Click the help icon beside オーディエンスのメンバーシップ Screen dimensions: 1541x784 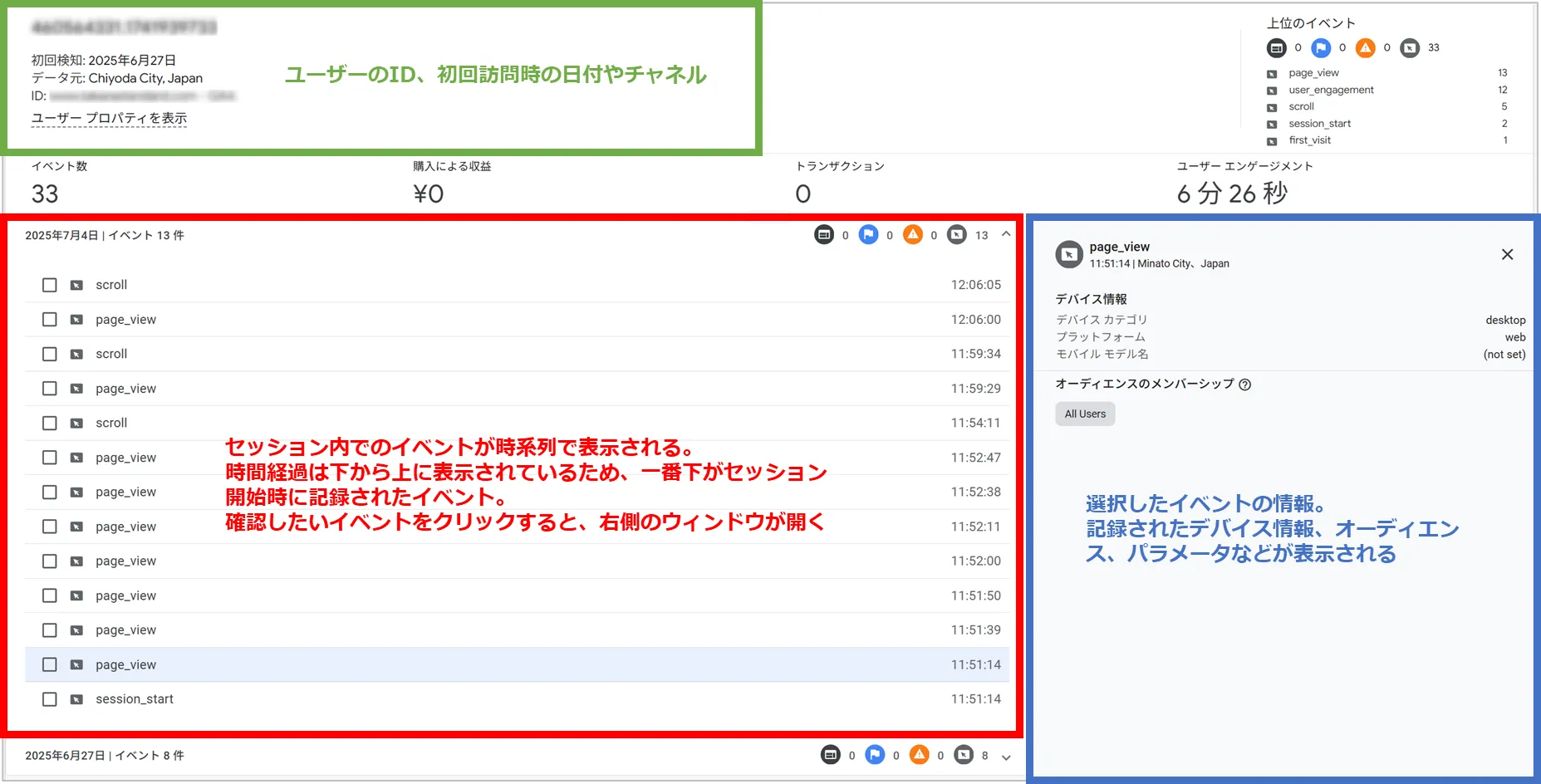point(1244,384)
